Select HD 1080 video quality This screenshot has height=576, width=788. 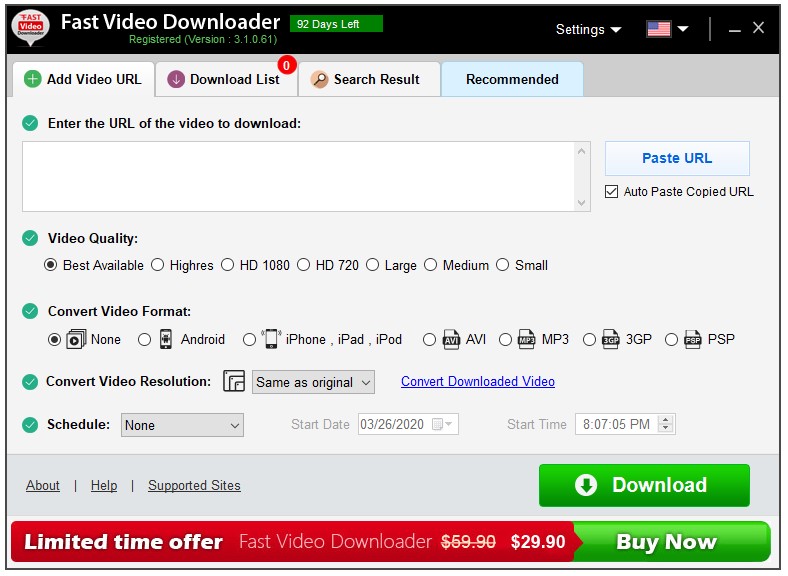228,265
